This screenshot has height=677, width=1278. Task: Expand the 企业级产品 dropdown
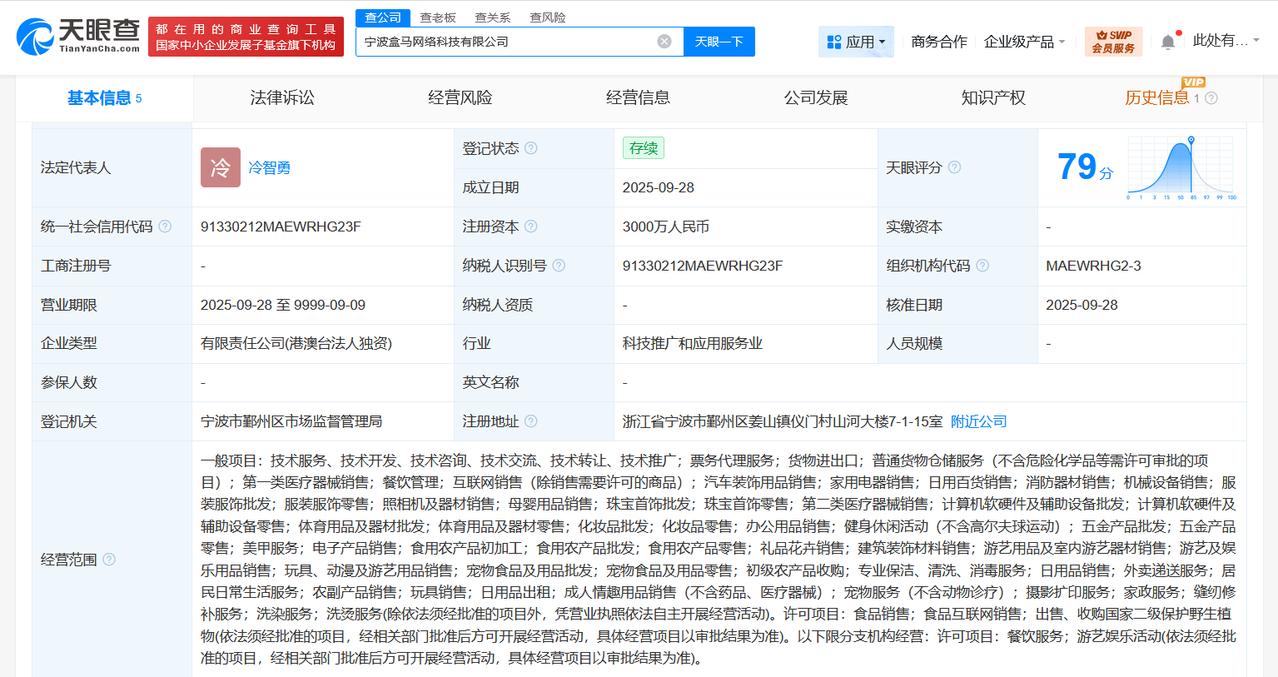(1024, 42)
